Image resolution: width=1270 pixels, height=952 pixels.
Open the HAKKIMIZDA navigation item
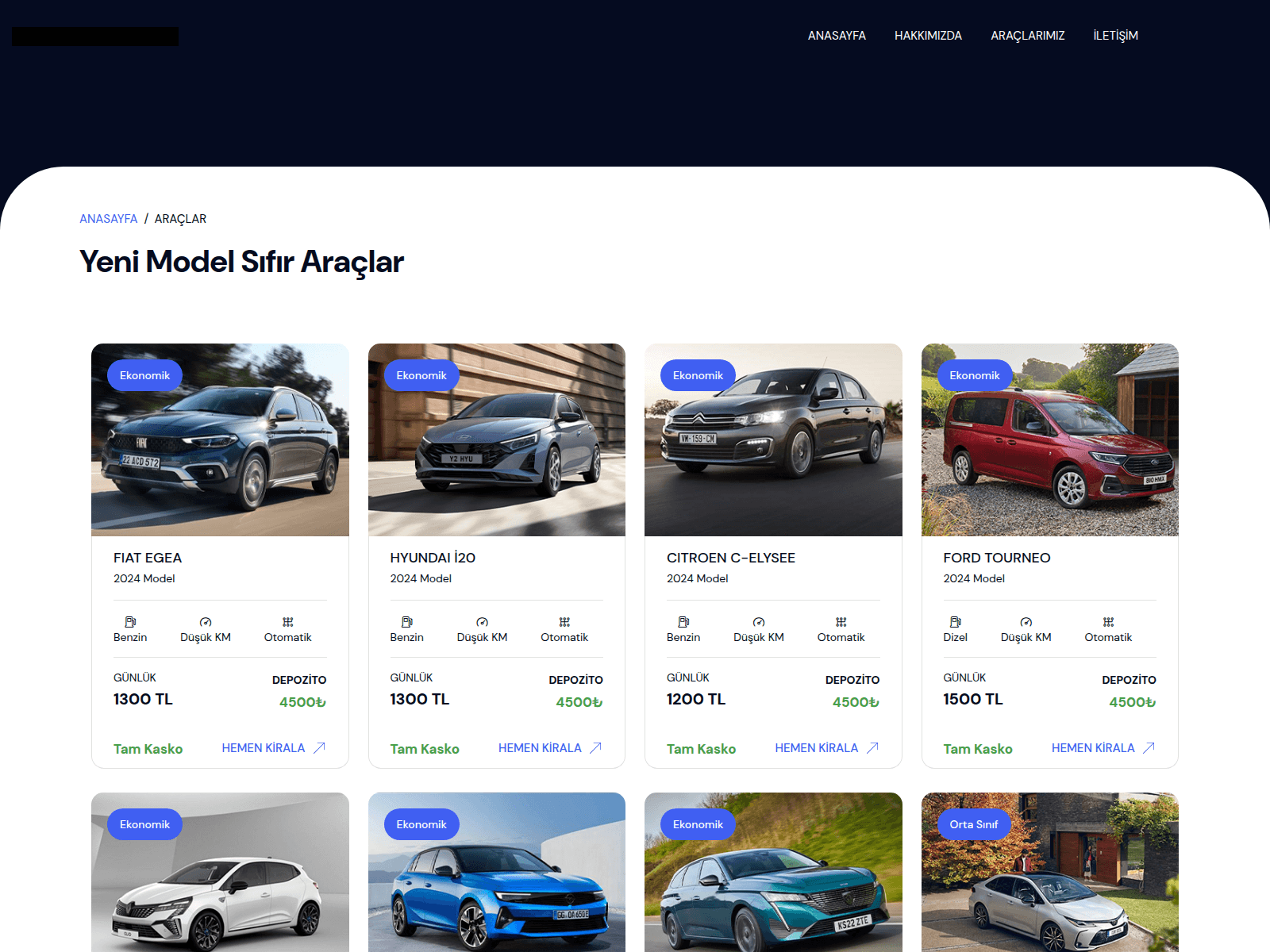(x=928, y=36)
